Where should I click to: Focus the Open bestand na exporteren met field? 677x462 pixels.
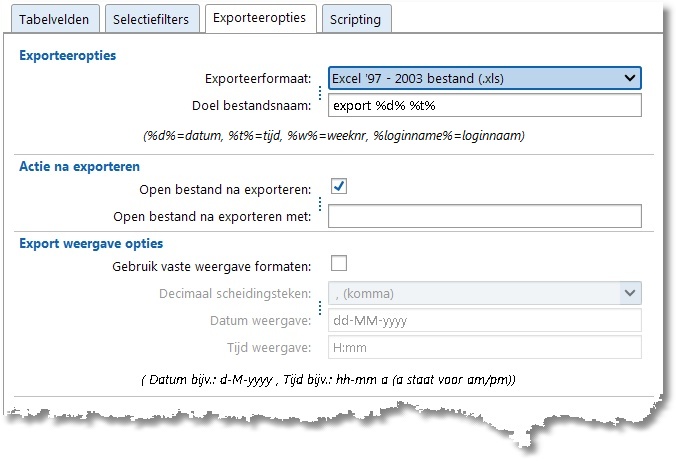485,215
